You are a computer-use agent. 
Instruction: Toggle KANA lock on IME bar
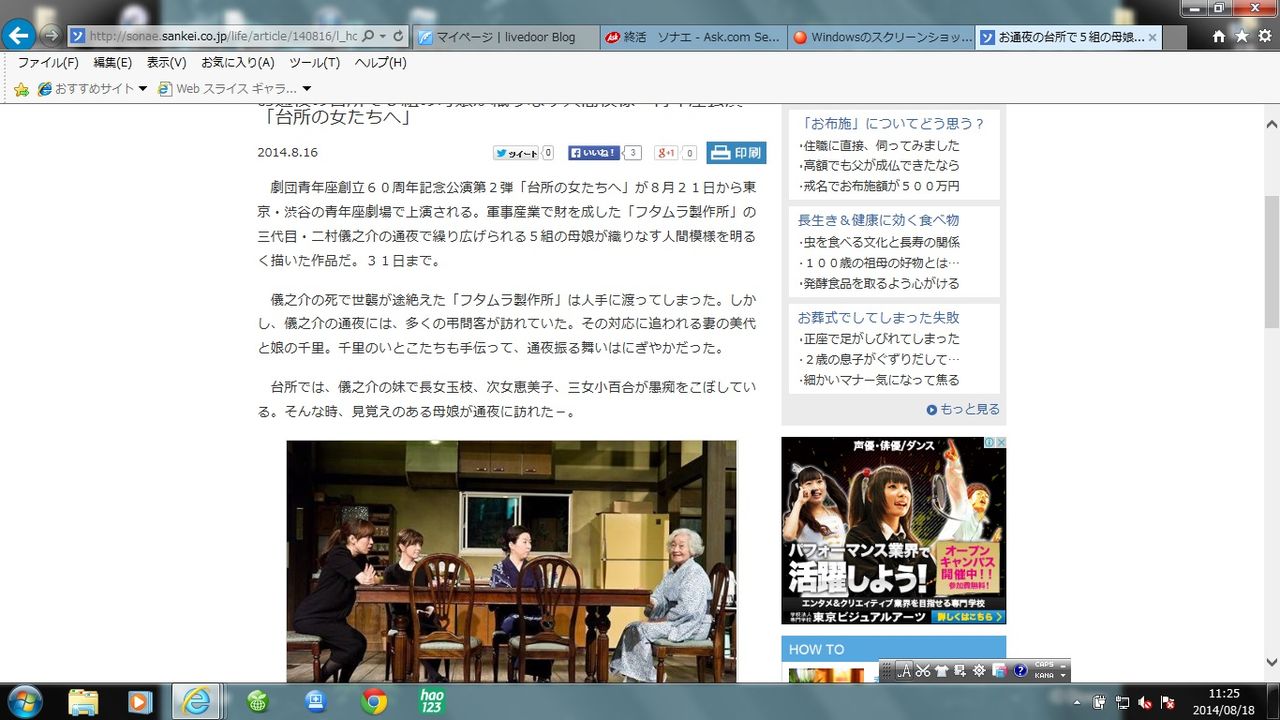[x=1044, y=675]
